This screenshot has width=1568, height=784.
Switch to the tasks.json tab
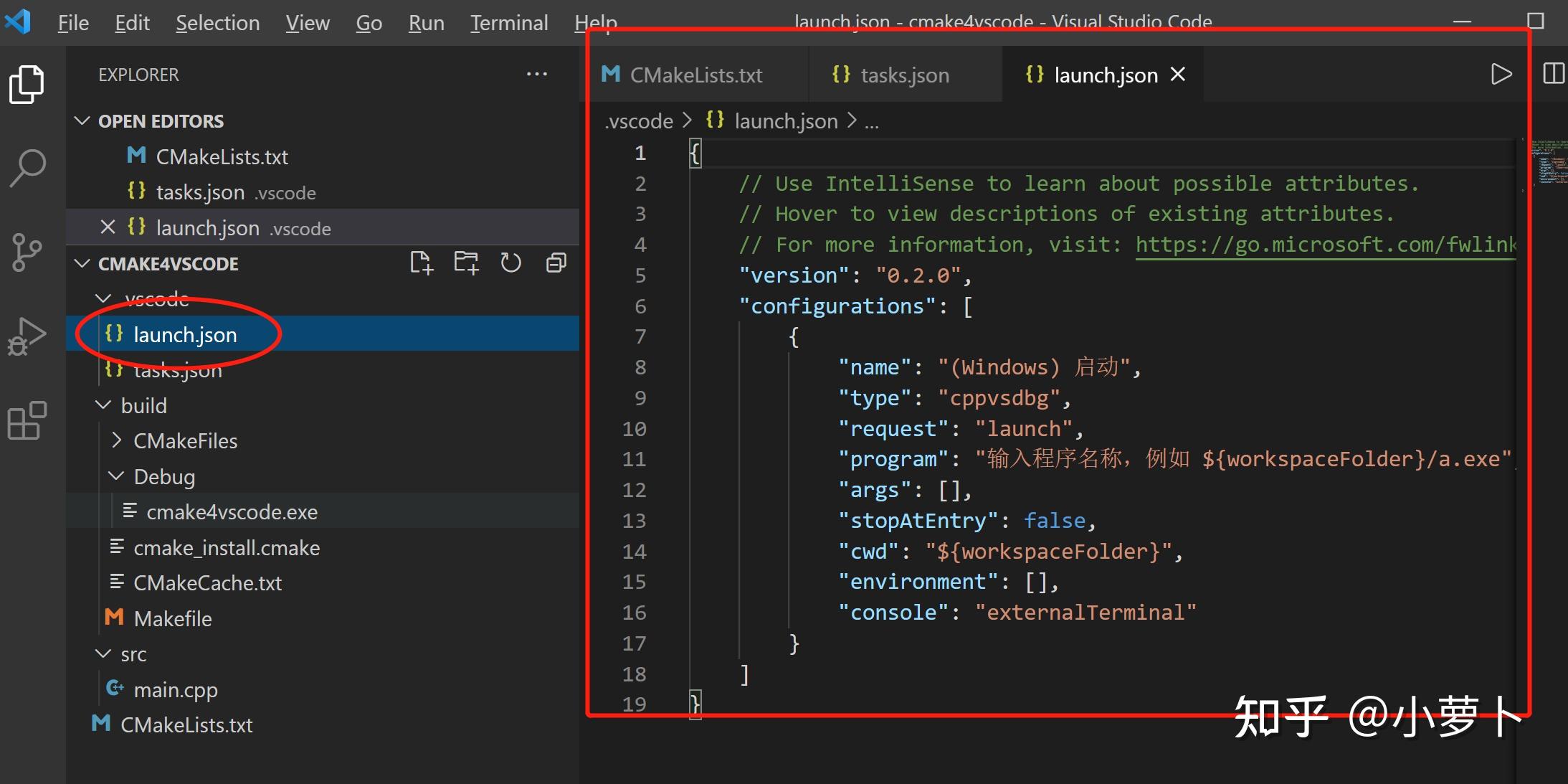905,74
